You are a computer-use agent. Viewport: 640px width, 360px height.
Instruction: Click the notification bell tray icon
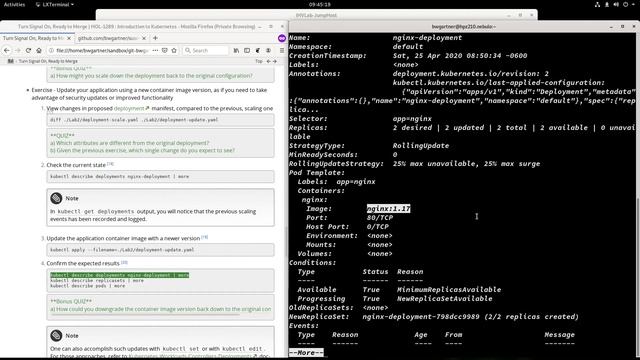click(x=607, y=4)
